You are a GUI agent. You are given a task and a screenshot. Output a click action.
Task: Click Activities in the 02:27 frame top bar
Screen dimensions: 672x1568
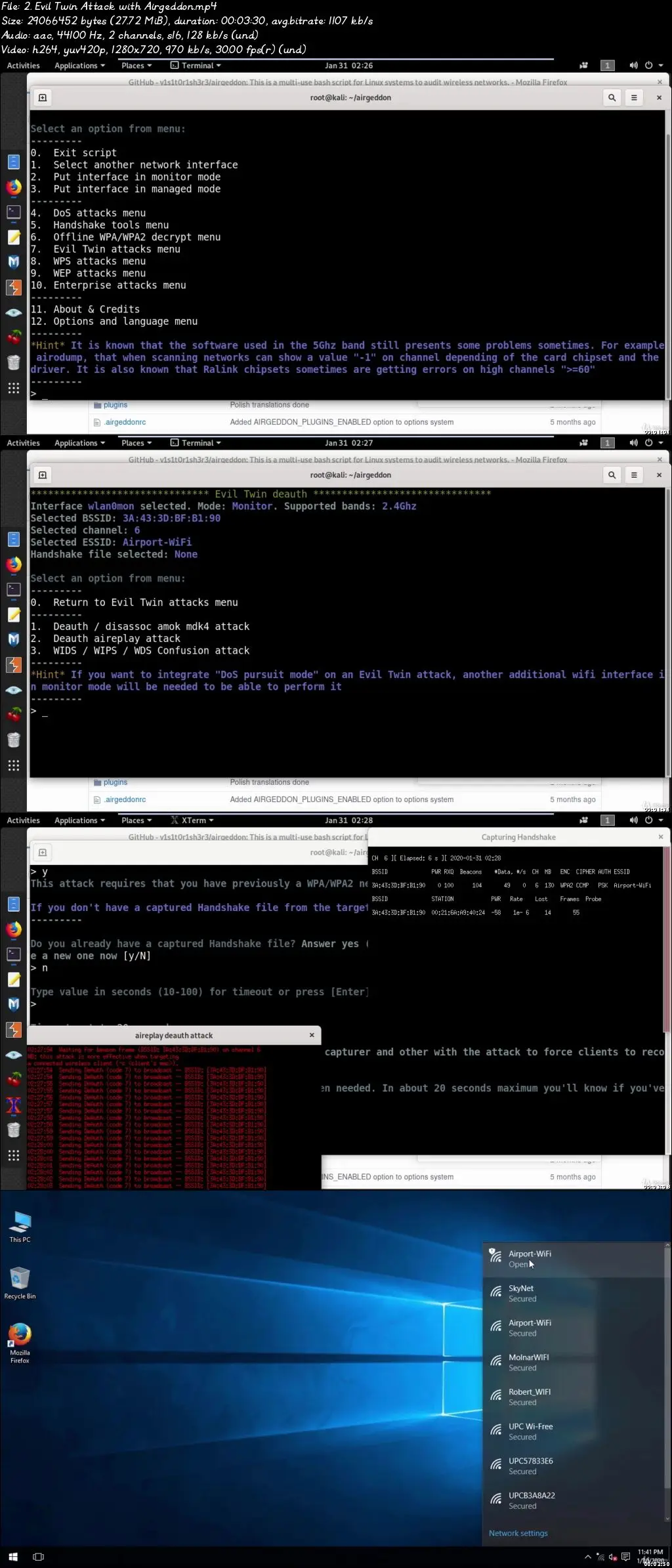click(23, 443)
